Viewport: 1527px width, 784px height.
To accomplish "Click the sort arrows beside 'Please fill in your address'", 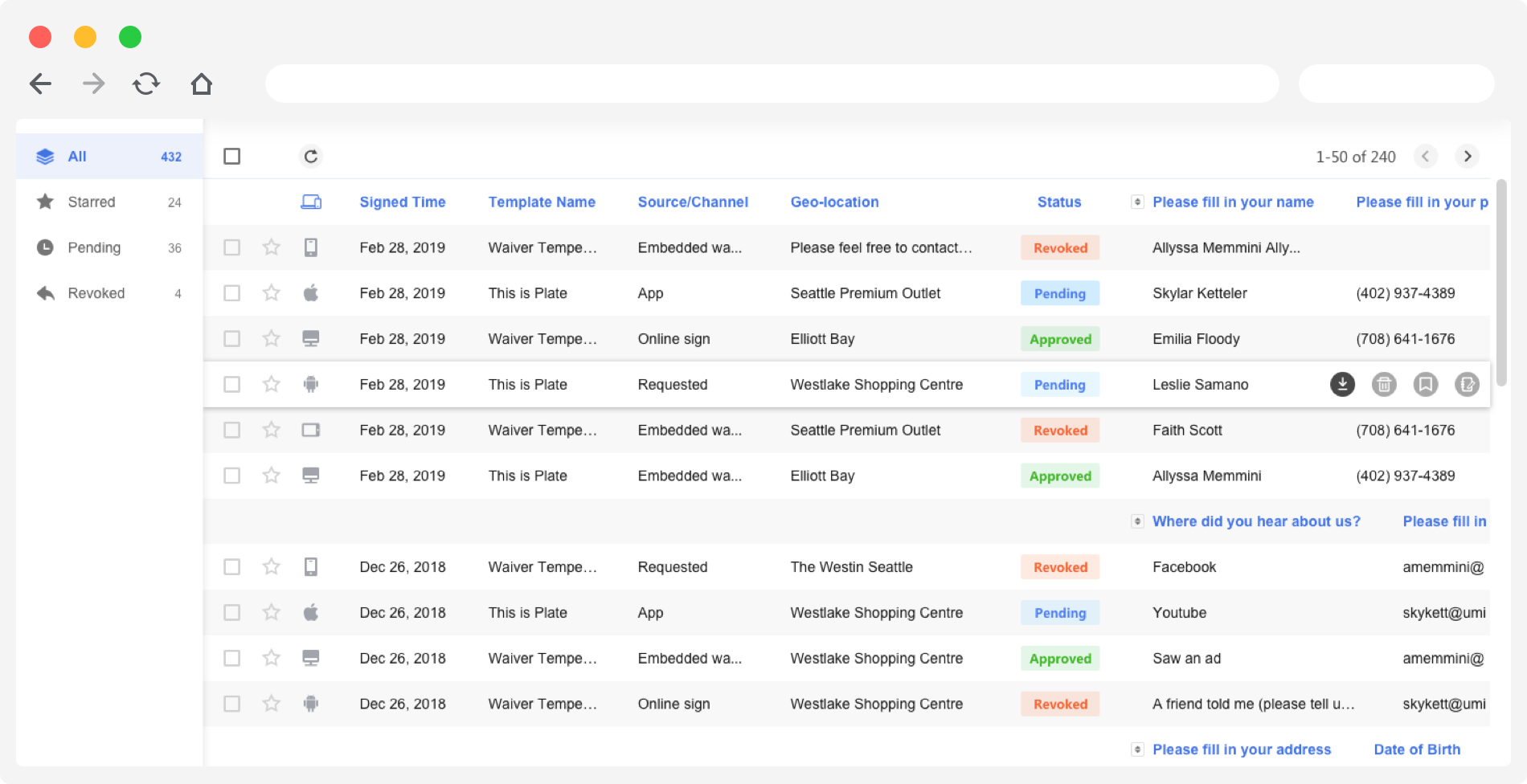I will 1136,749.
